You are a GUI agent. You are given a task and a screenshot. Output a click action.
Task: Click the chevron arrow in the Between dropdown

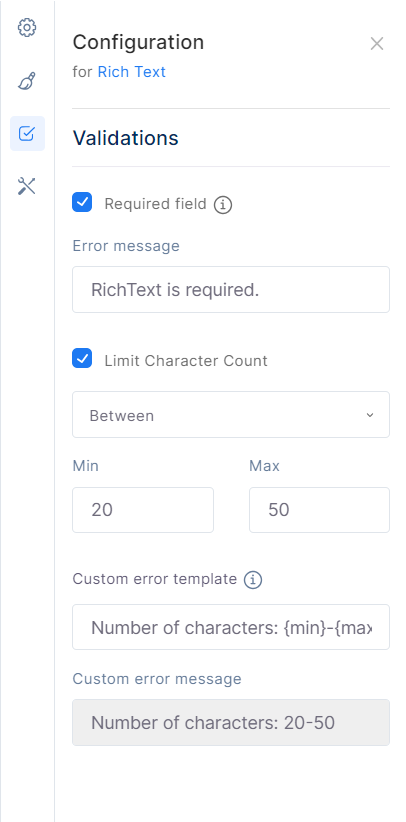pos(370,415)
